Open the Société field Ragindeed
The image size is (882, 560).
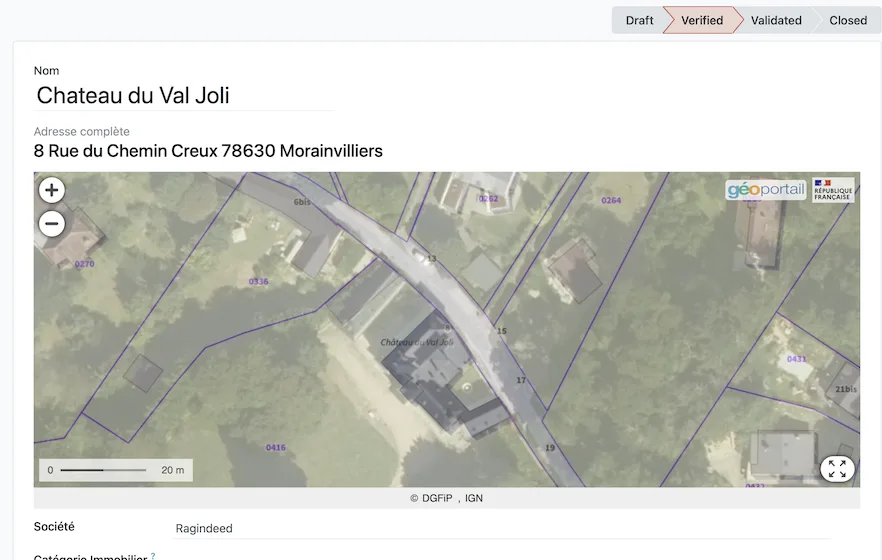pyautogui.click(x=502, y=529)
